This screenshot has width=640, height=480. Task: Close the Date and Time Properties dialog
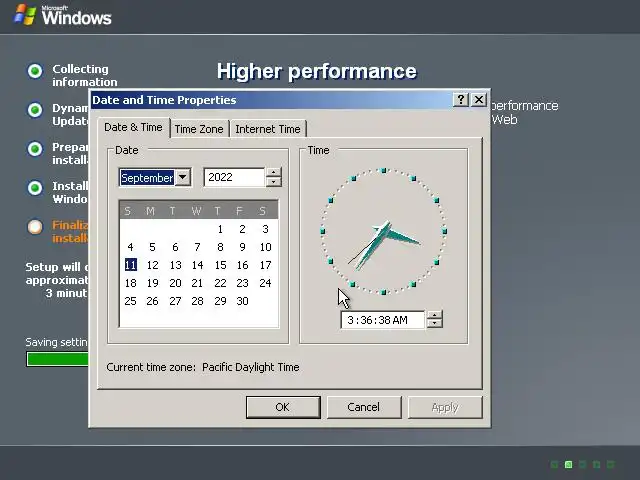tap(479, 100)
